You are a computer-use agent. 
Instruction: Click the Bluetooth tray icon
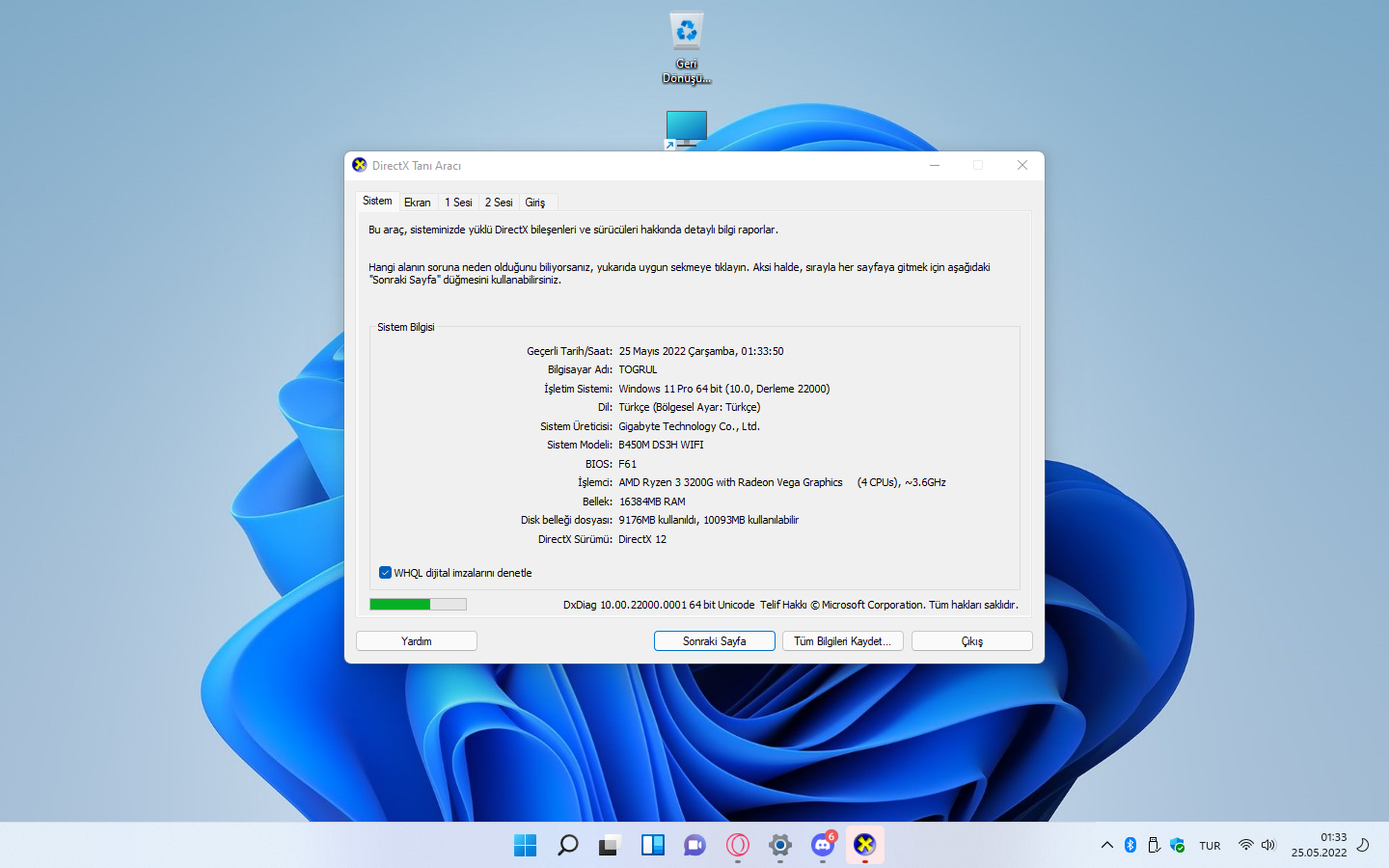(x=1130, y=845)
